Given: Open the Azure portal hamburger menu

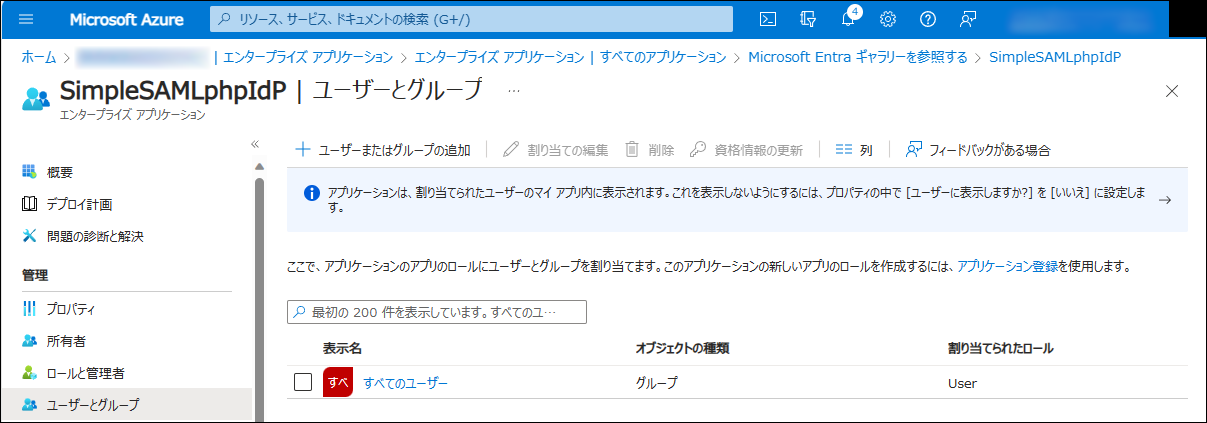Looking at the screenshot, I should click(x=26, y=19).
